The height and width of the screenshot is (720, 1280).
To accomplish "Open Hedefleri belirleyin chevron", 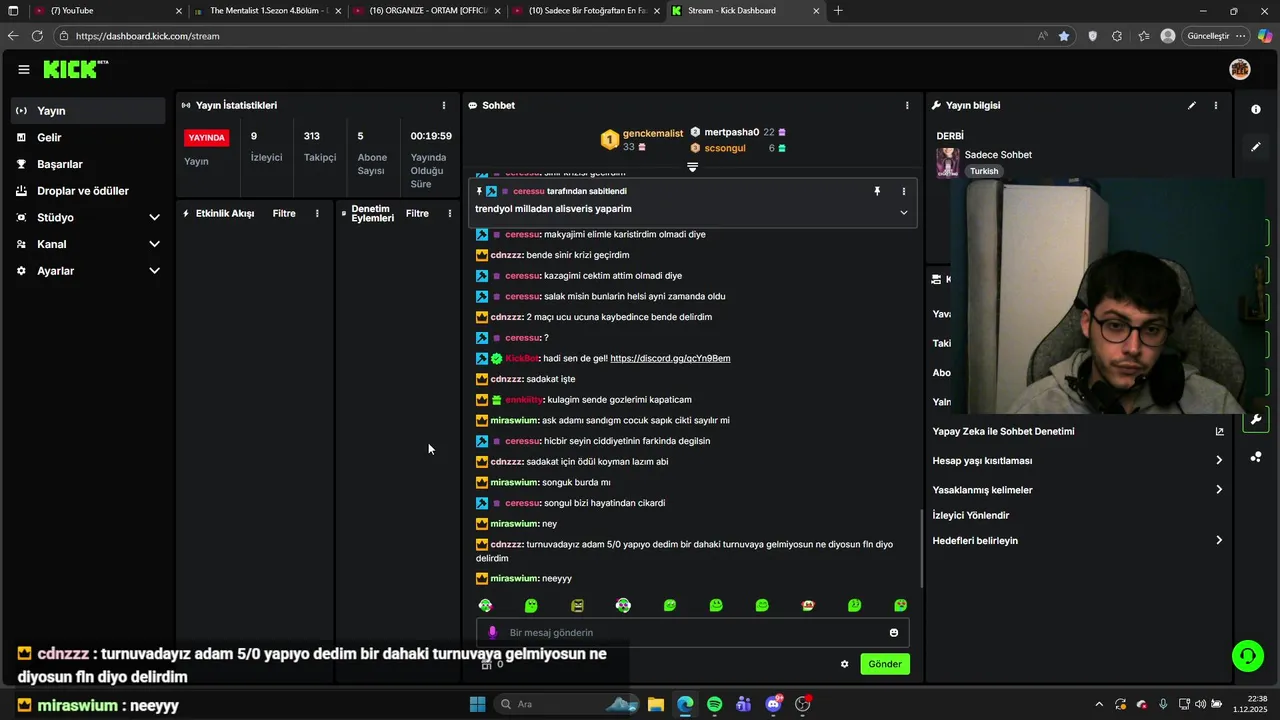I will coord(1219,540).
